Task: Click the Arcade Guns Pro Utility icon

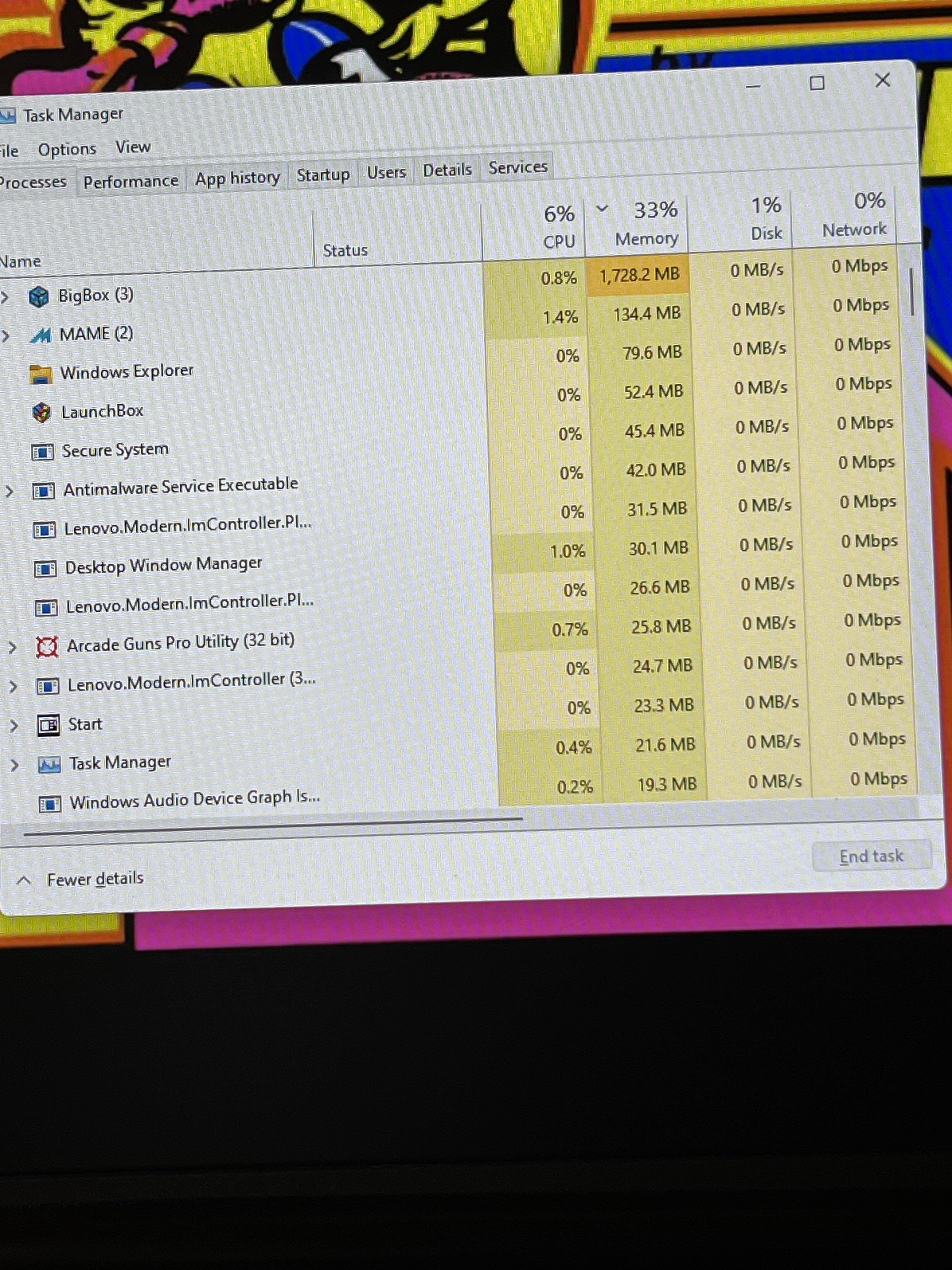Action: pos(47,647)
